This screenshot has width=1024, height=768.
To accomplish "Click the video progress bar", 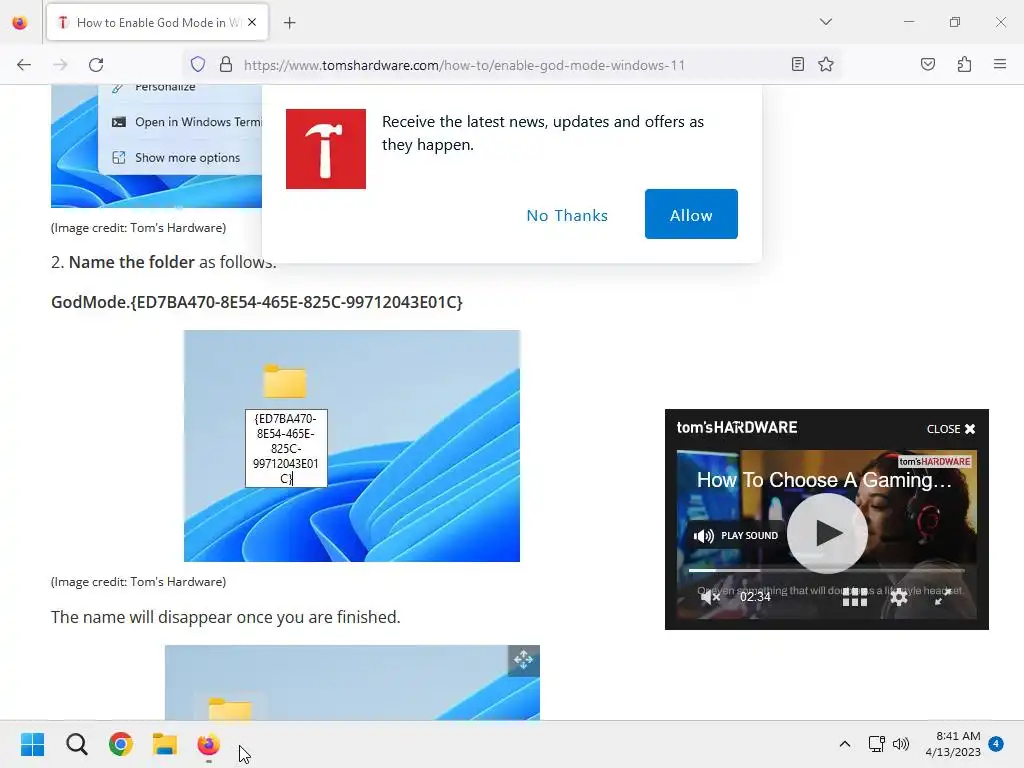I will pos(827,570).
